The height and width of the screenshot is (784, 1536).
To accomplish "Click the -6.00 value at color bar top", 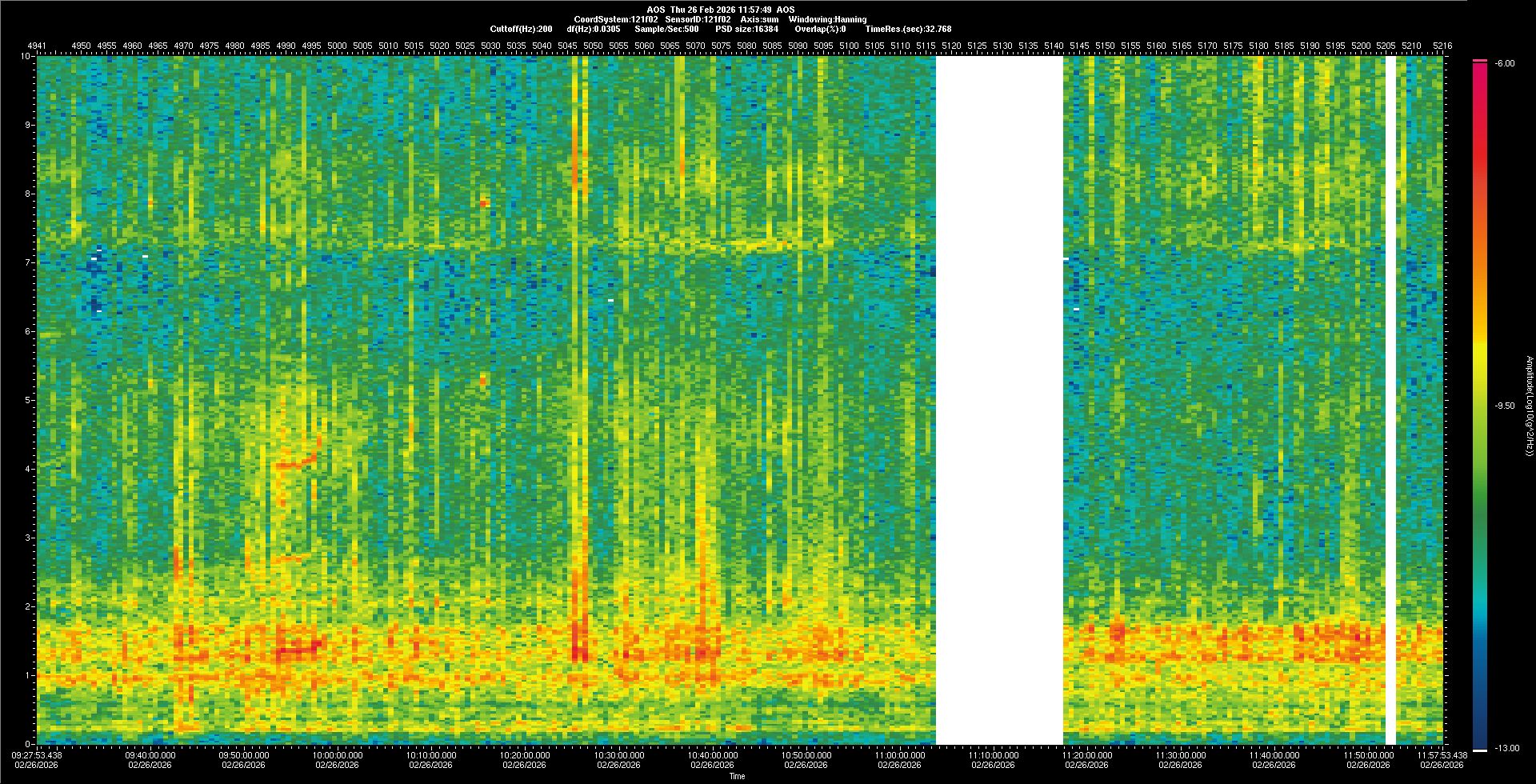I will (1505, 63).
